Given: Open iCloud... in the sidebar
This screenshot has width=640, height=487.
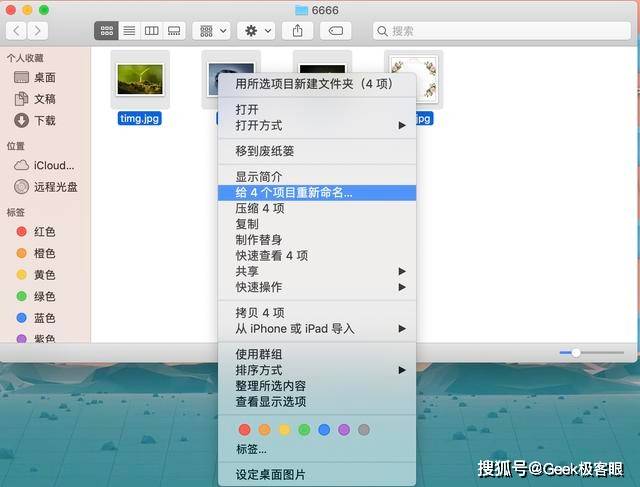Looking at the screenshot, I should click(45, 165).
